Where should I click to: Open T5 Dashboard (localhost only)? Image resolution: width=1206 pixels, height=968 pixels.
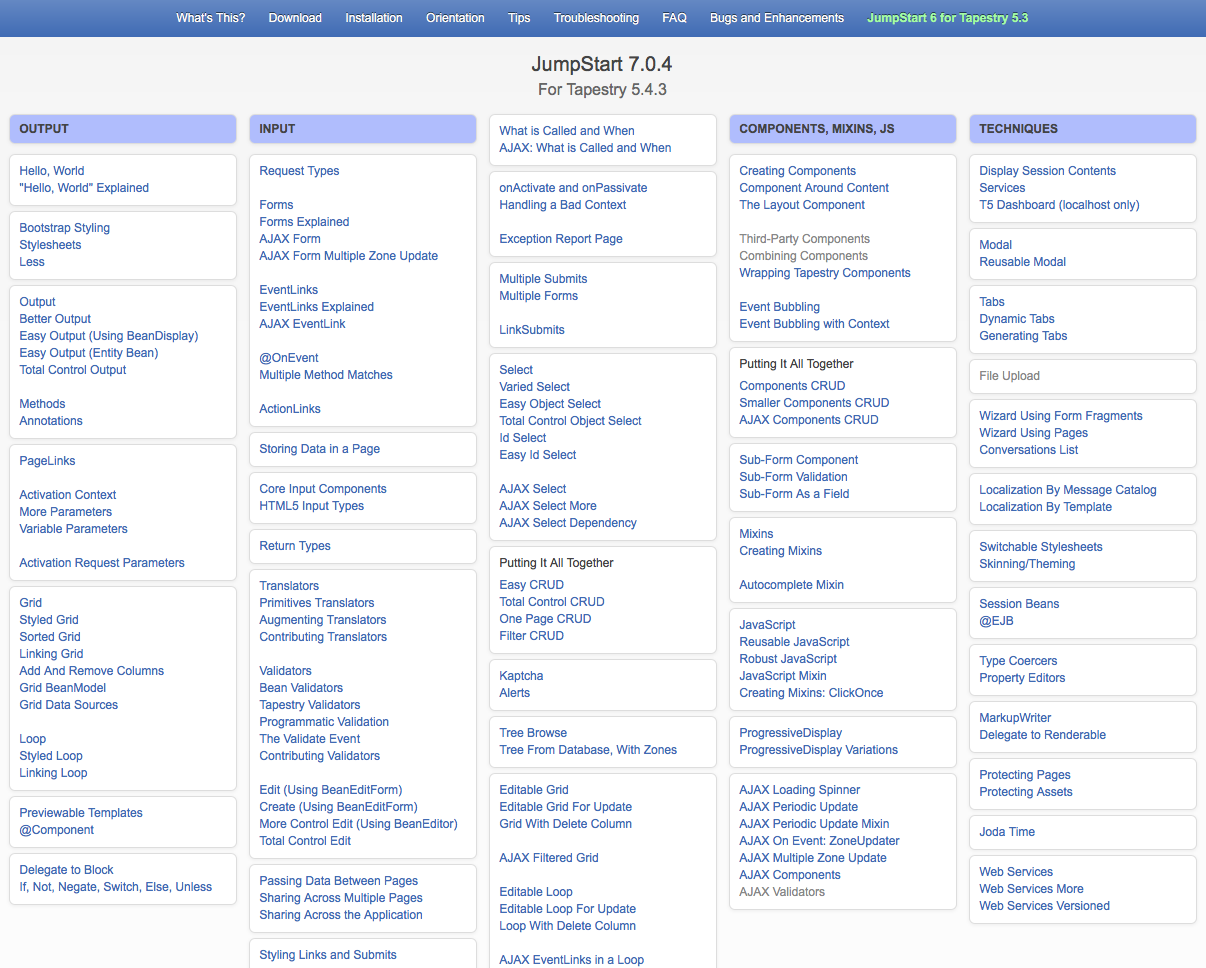pos(1059,205)
